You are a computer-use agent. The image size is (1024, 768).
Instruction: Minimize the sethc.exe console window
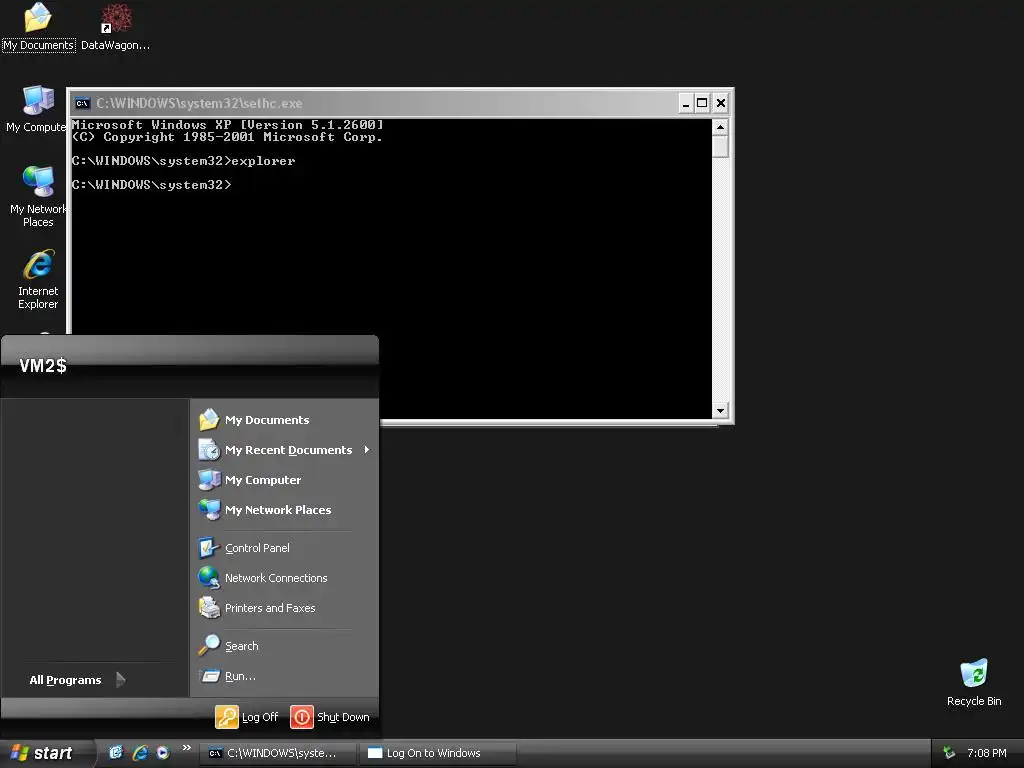coord(685,103)
